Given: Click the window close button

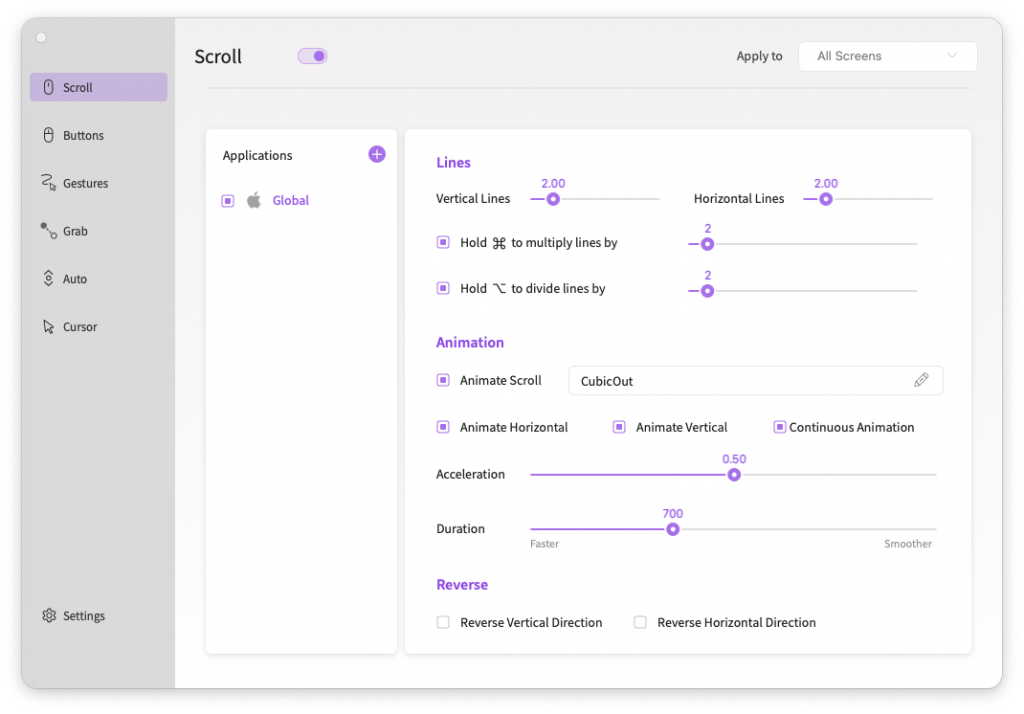Looking at the screenshot, I should [x=41, y=37].
